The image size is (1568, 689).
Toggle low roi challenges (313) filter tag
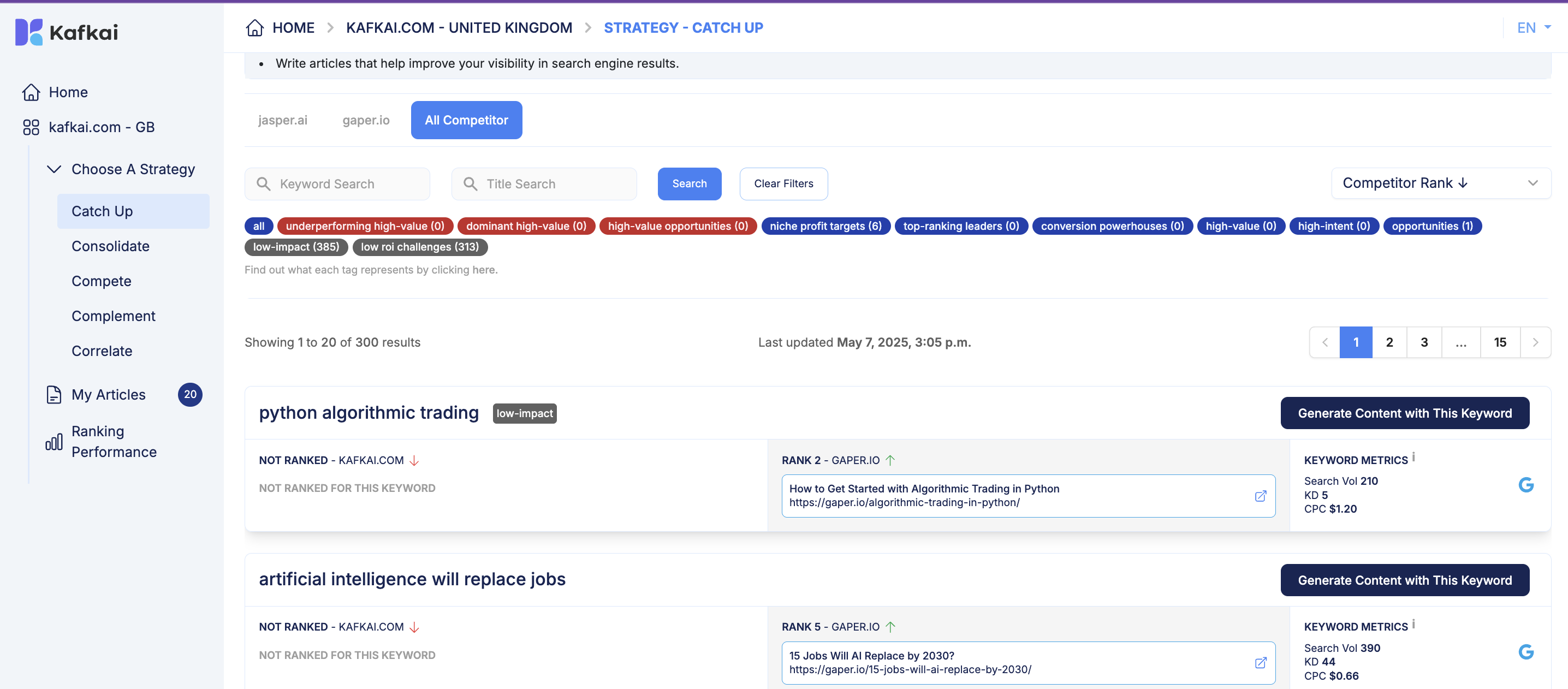420,247
